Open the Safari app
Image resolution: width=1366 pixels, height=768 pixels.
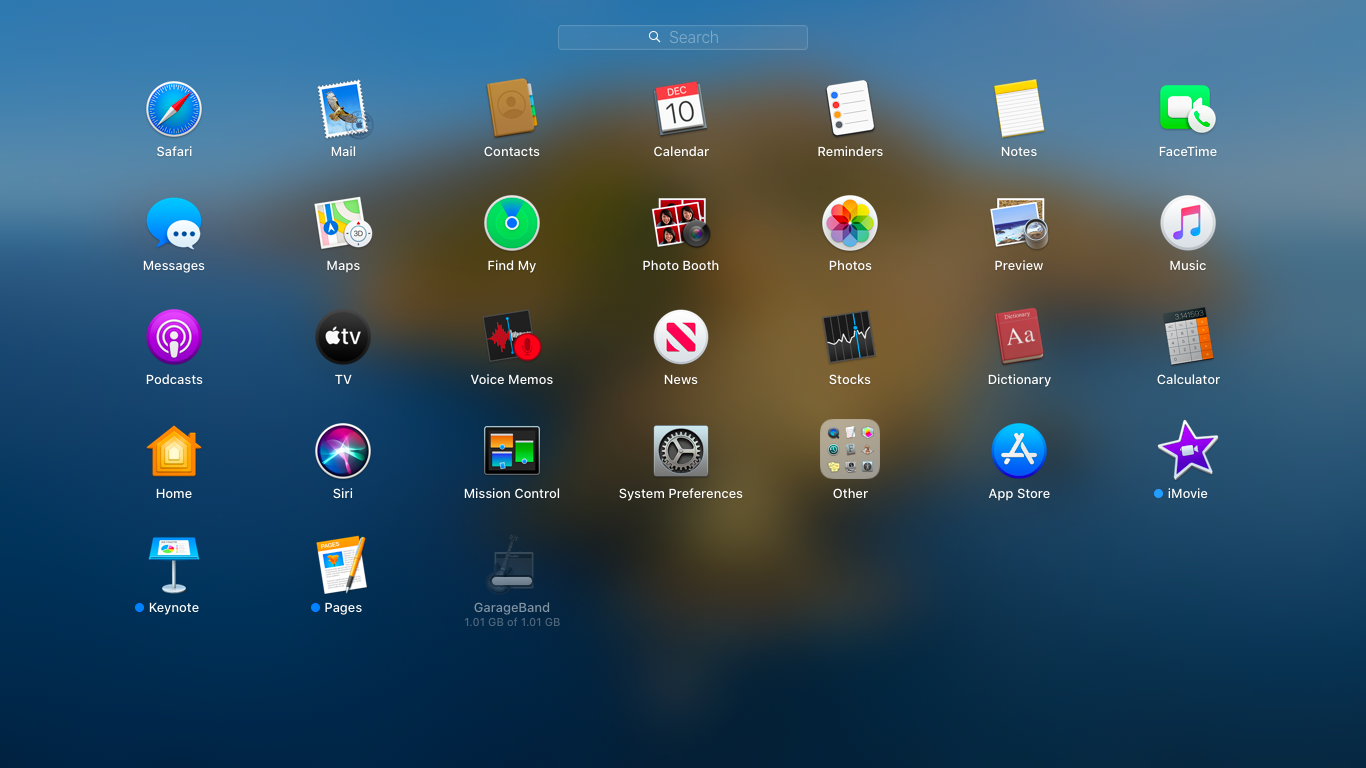pyautogui.click(x=174, y=109)
